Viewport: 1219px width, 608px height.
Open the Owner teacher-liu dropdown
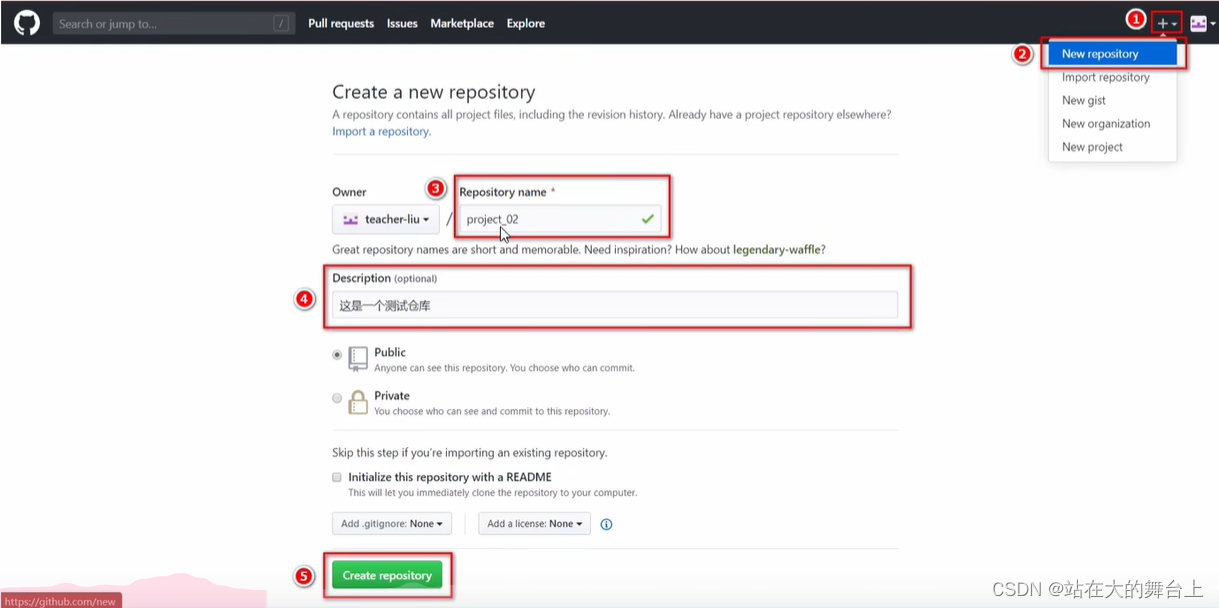click(386, 219)
